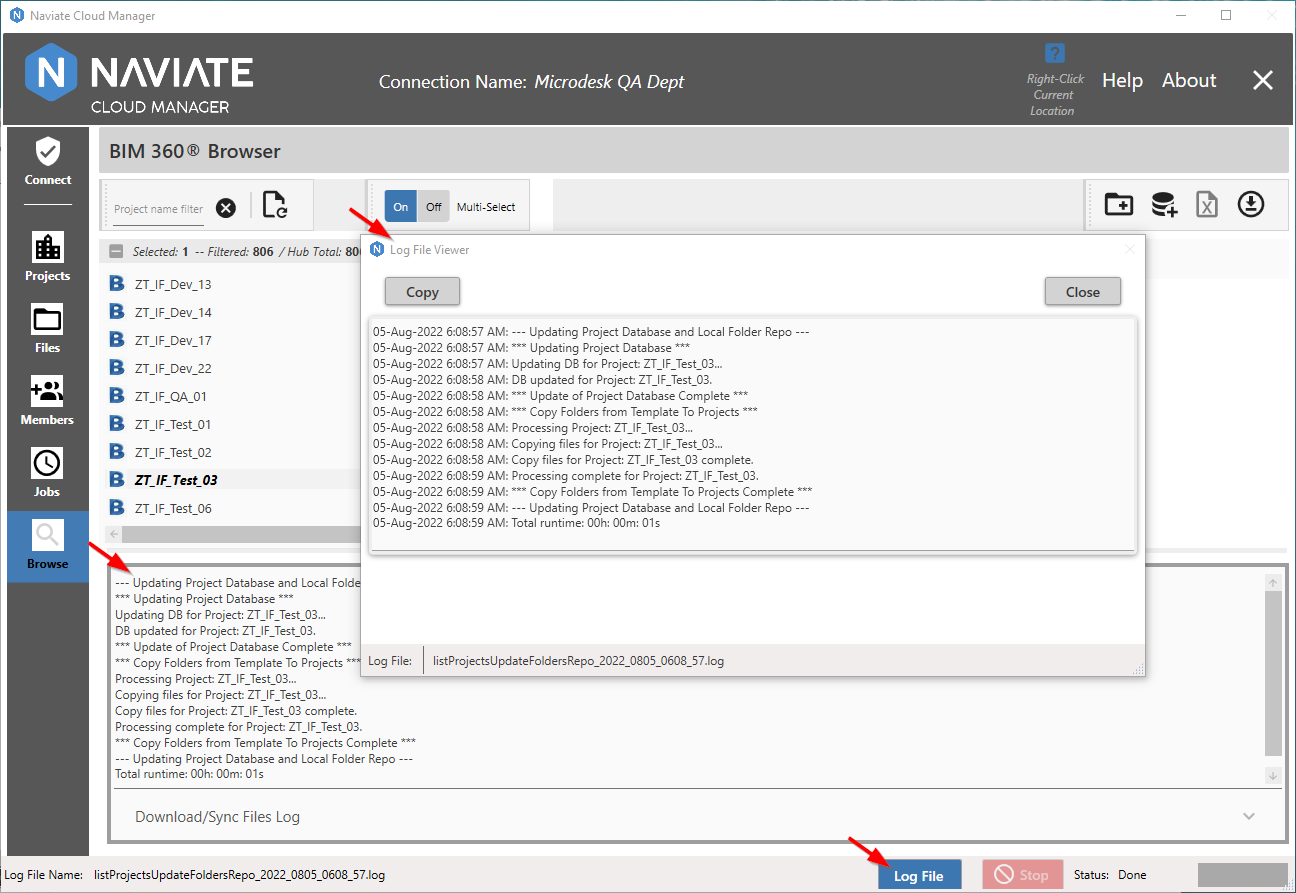Click the log panel scroll down arrow
This screenshot has height=893, width=1296.
pyautogui.click(x=1273, y=775)
